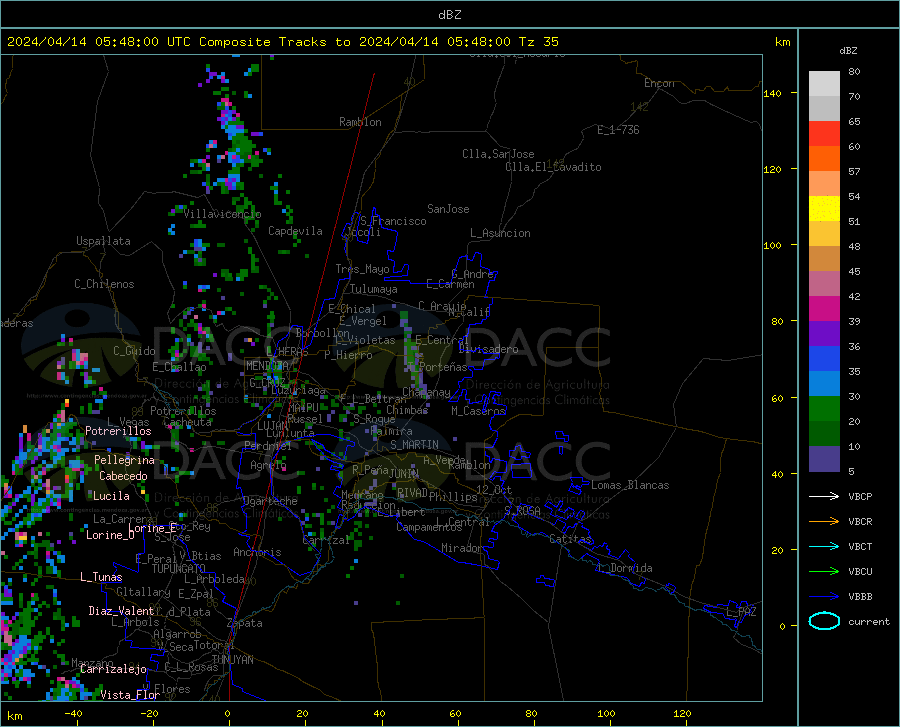Pick the purple 10 dBZ legend color
This screenshot has height=727, width=900.
tap(824, 458)
